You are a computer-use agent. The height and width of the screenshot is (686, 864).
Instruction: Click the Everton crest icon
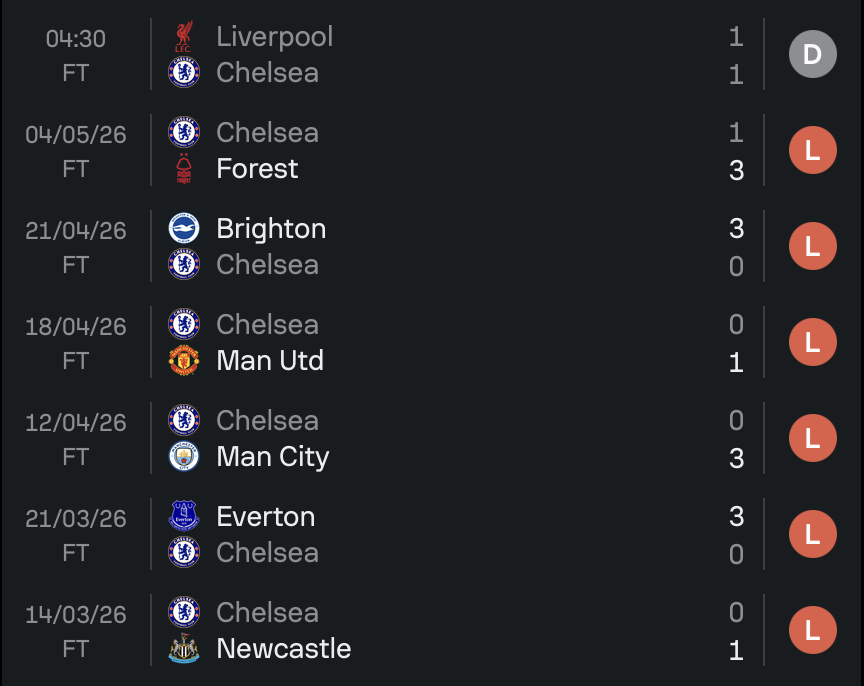[x=184, y=516]
